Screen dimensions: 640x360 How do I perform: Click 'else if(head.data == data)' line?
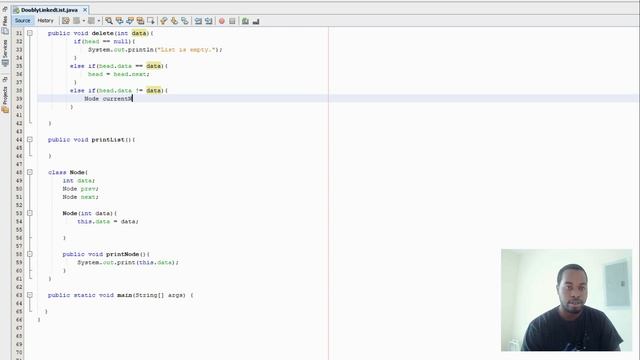pyautogui.click(x=119, y=66)
